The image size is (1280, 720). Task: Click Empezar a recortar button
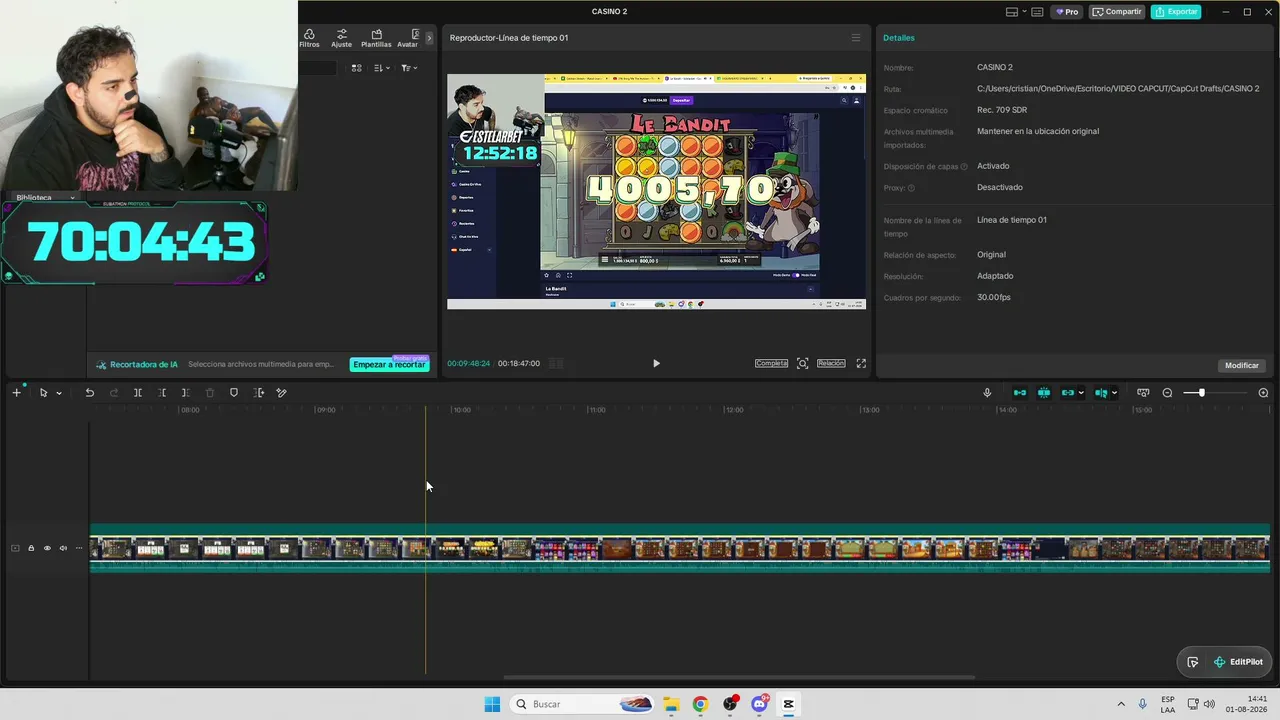pyautogui.click(x=389, y=365)
